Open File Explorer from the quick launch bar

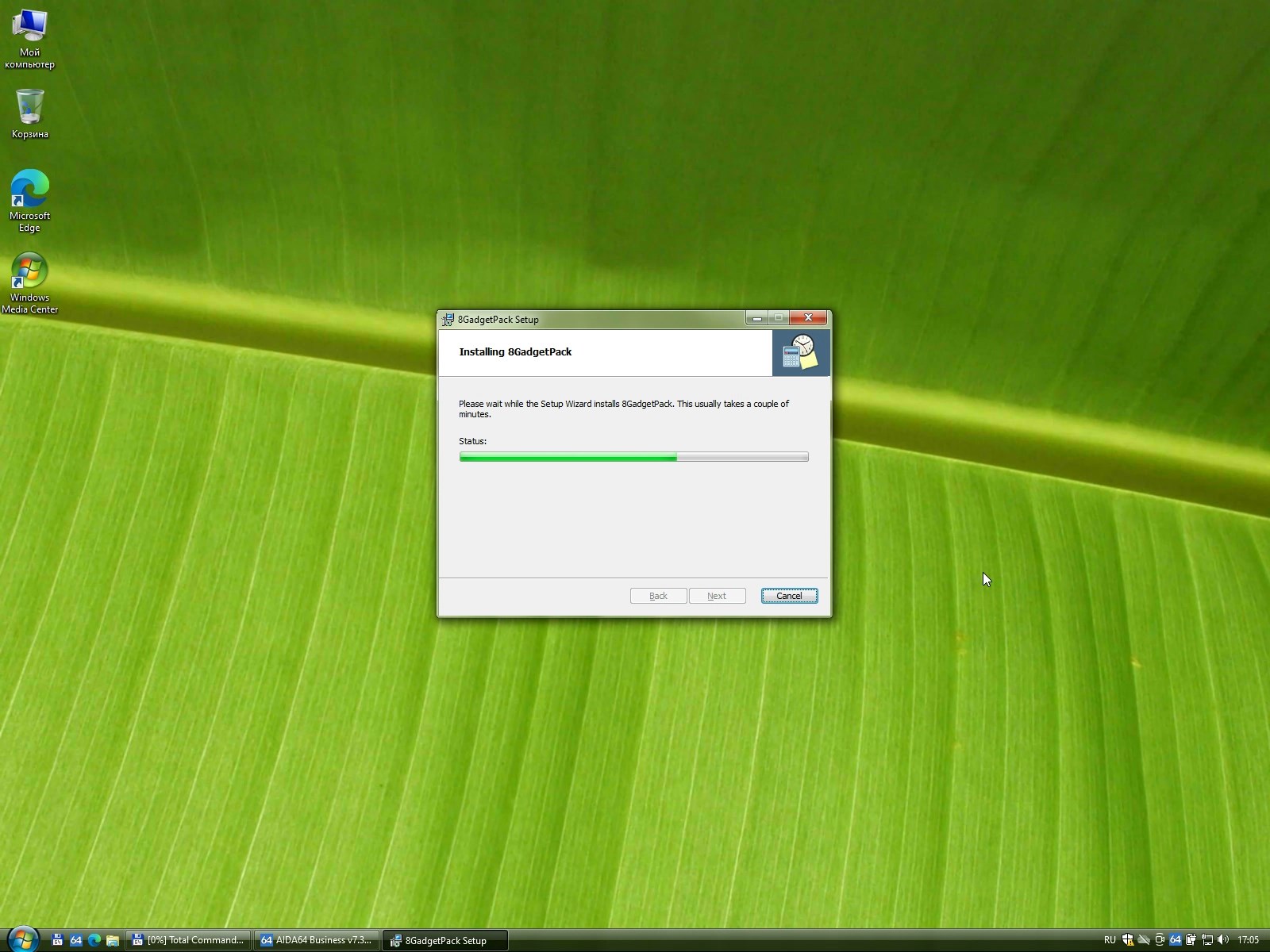113,940
